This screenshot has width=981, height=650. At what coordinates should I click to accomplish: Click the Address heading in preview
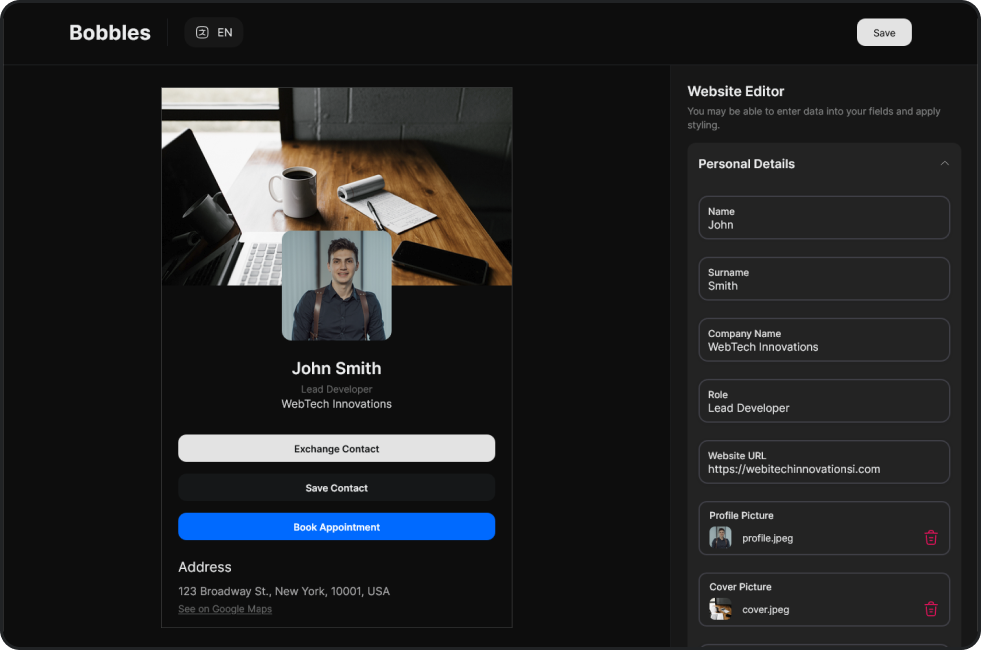pos(205,567)
